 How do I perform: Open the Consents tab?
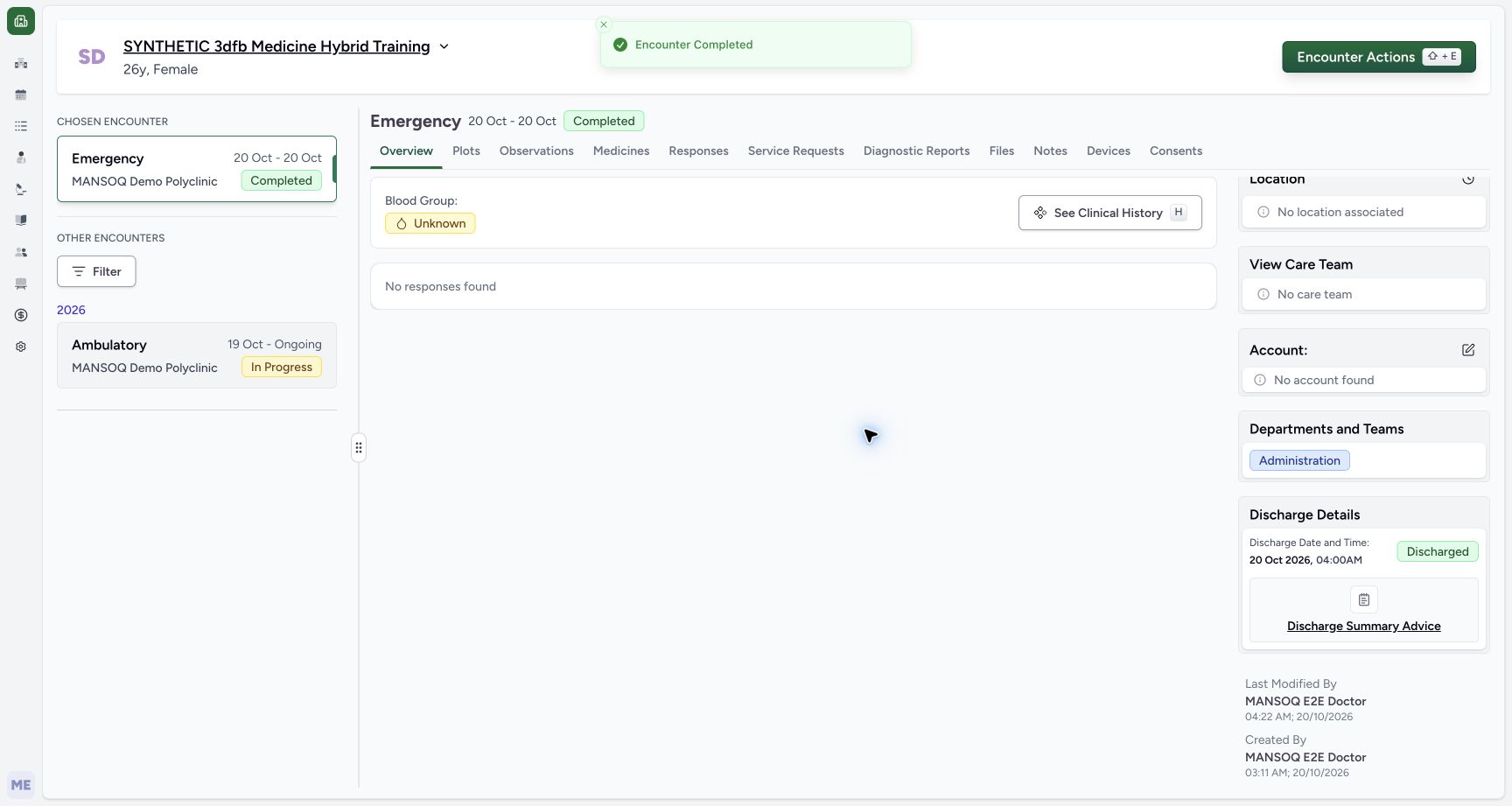pos(1176,151)
